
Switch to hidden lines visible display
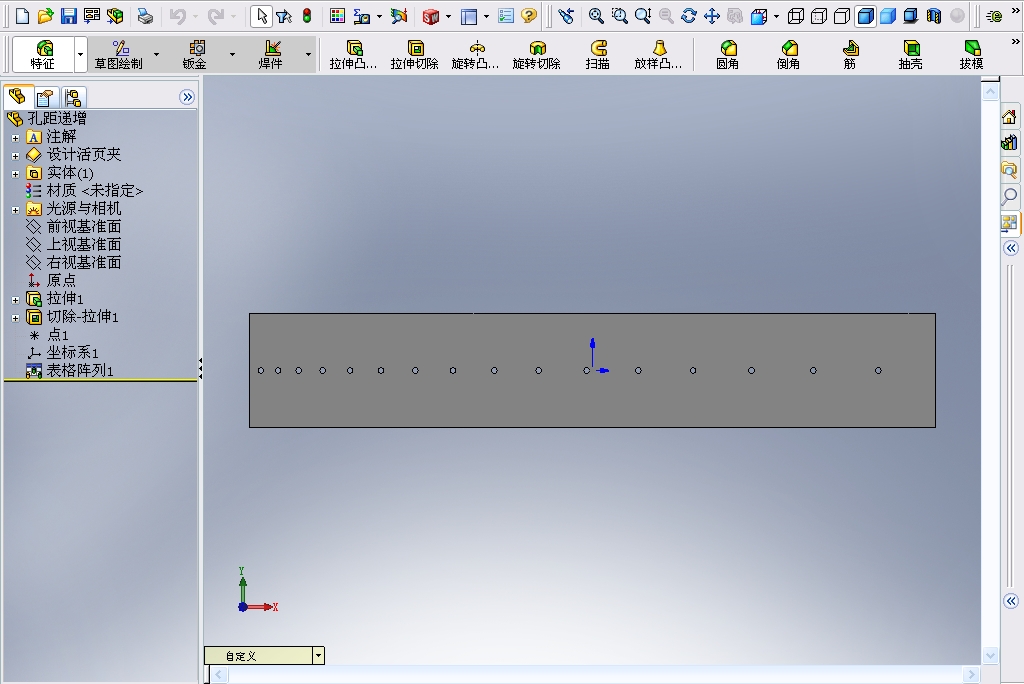819,16
